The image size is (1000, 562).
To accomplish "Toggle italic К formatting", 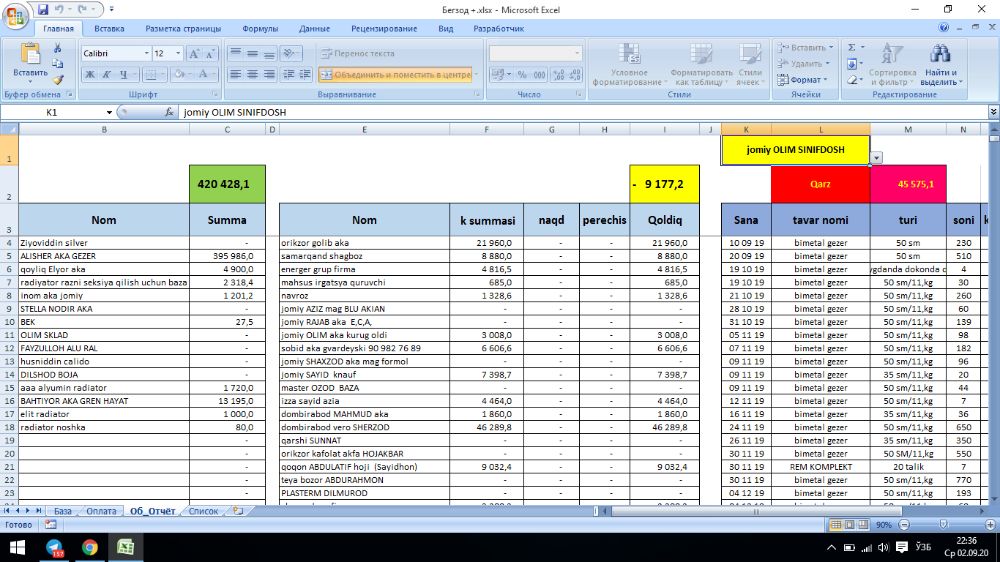I will click(x=107, y=75).
